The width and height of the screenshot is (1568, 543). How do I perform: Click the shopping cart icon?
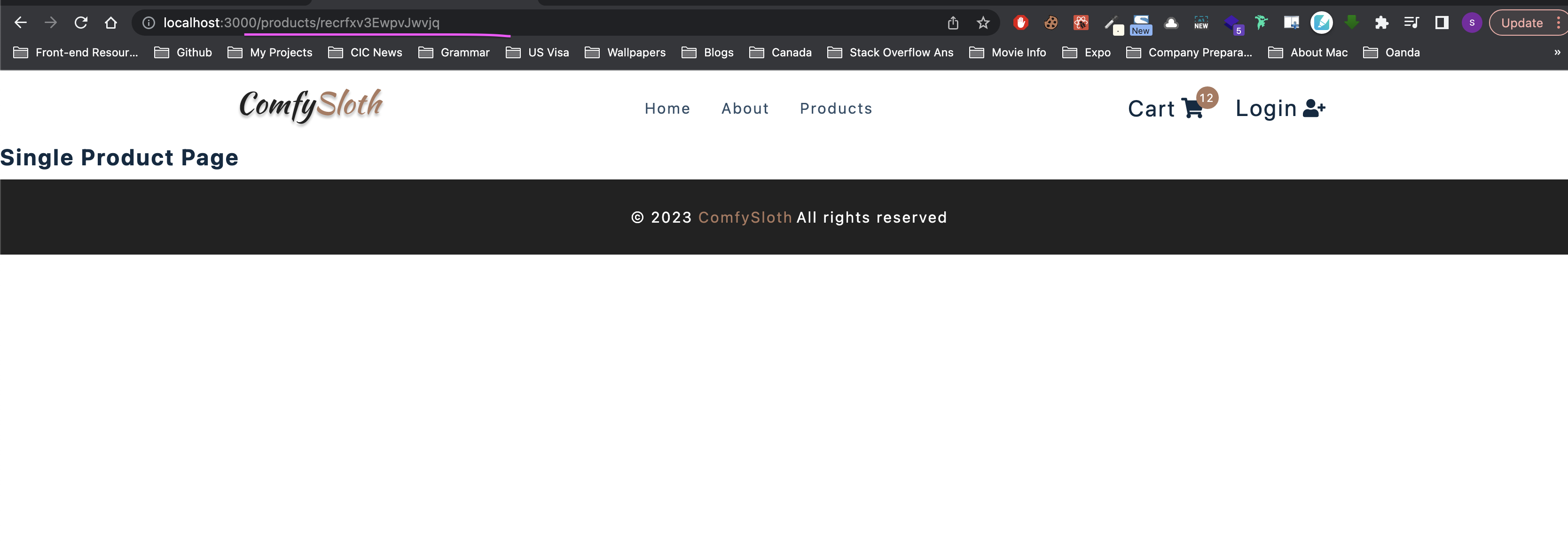click(1192, 108)
